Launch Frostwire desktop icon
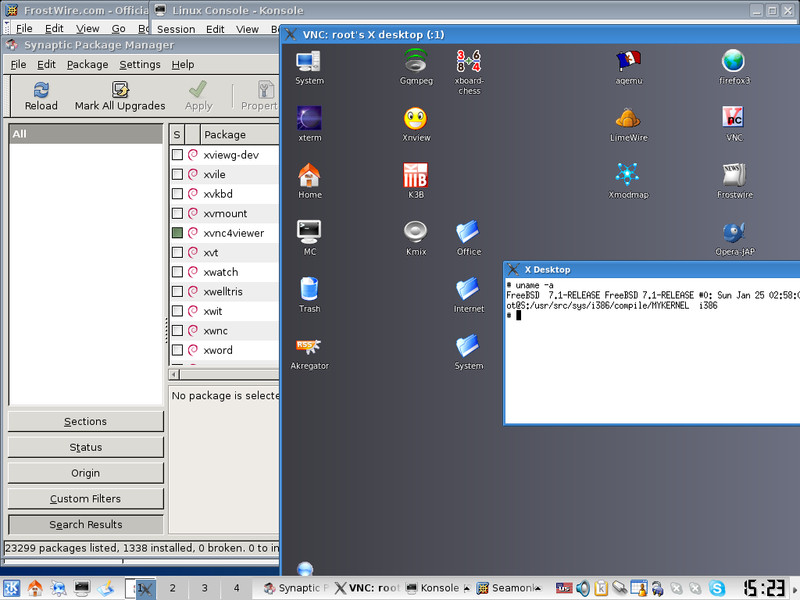 coord(734,175)
